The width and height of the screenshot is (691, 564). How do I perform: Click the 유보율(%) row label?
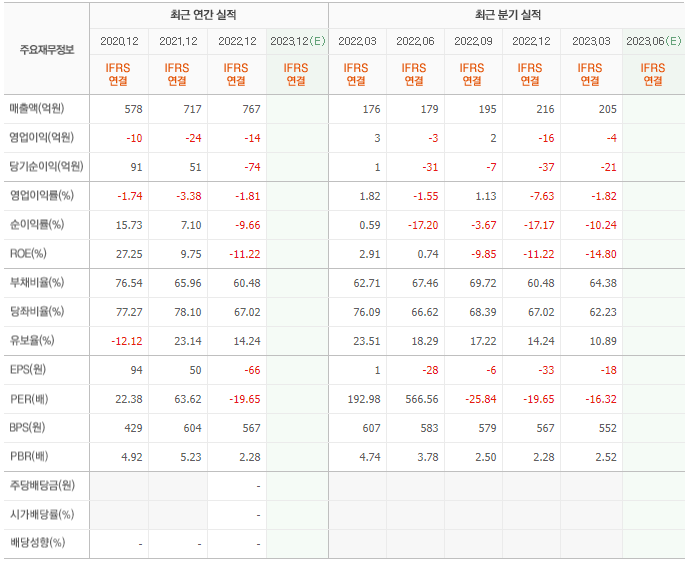tap(32, 341)
